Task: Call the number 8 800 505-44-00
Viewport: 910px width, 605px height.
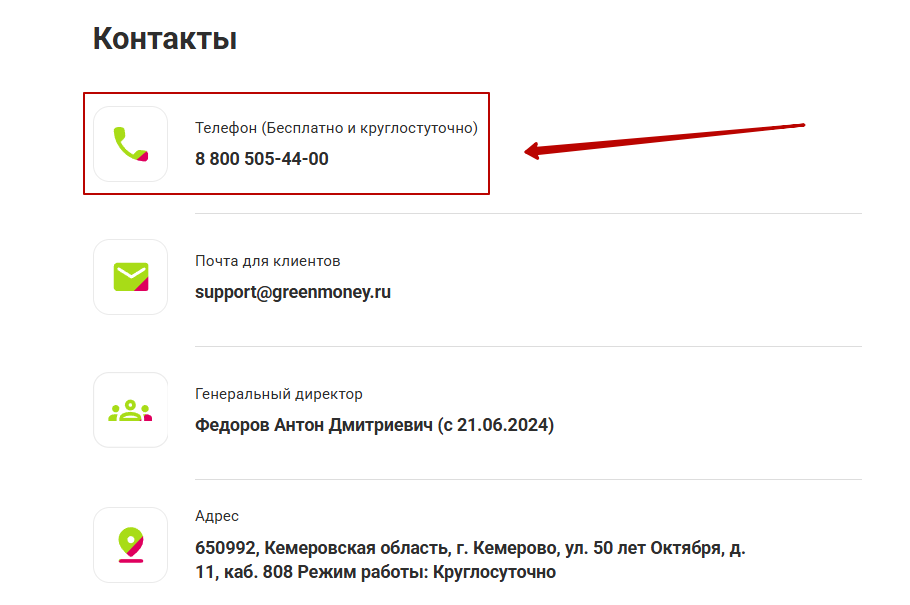Action: pos(262,159)
